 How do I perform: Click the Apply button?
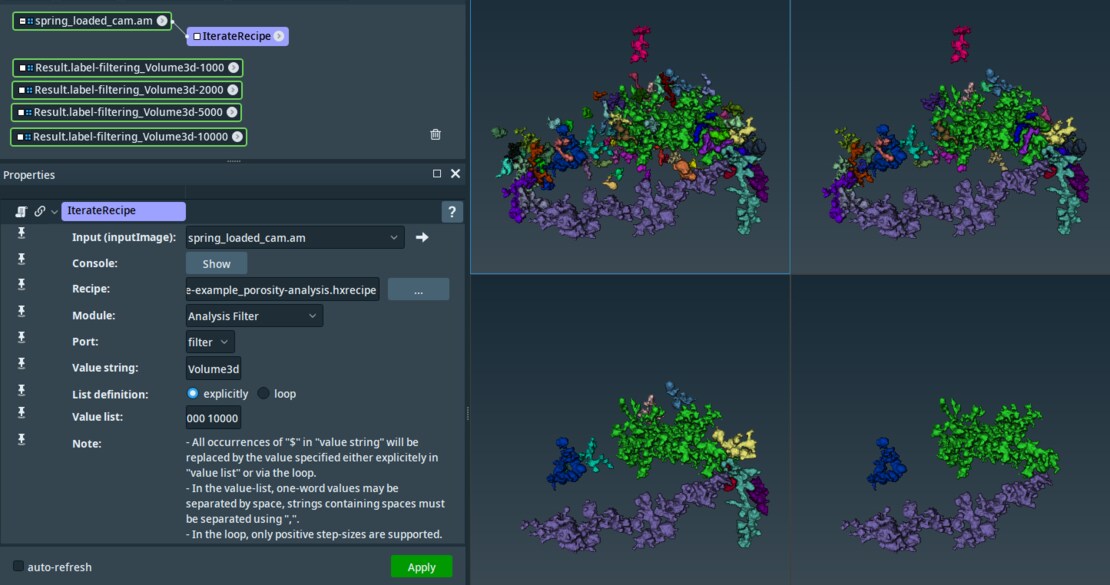[x=421, y=567]
